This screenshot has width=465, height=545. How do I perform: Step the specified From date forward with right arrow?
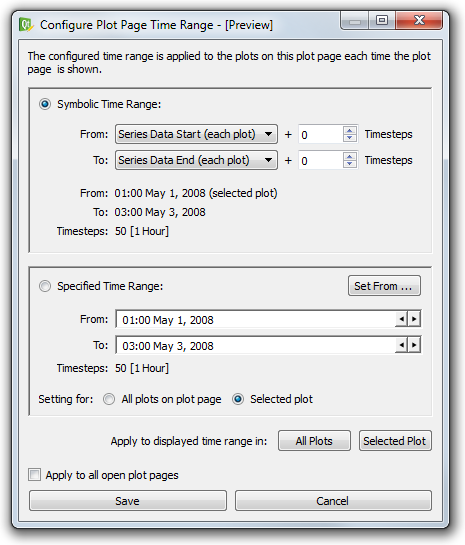[x=414, y=319]
